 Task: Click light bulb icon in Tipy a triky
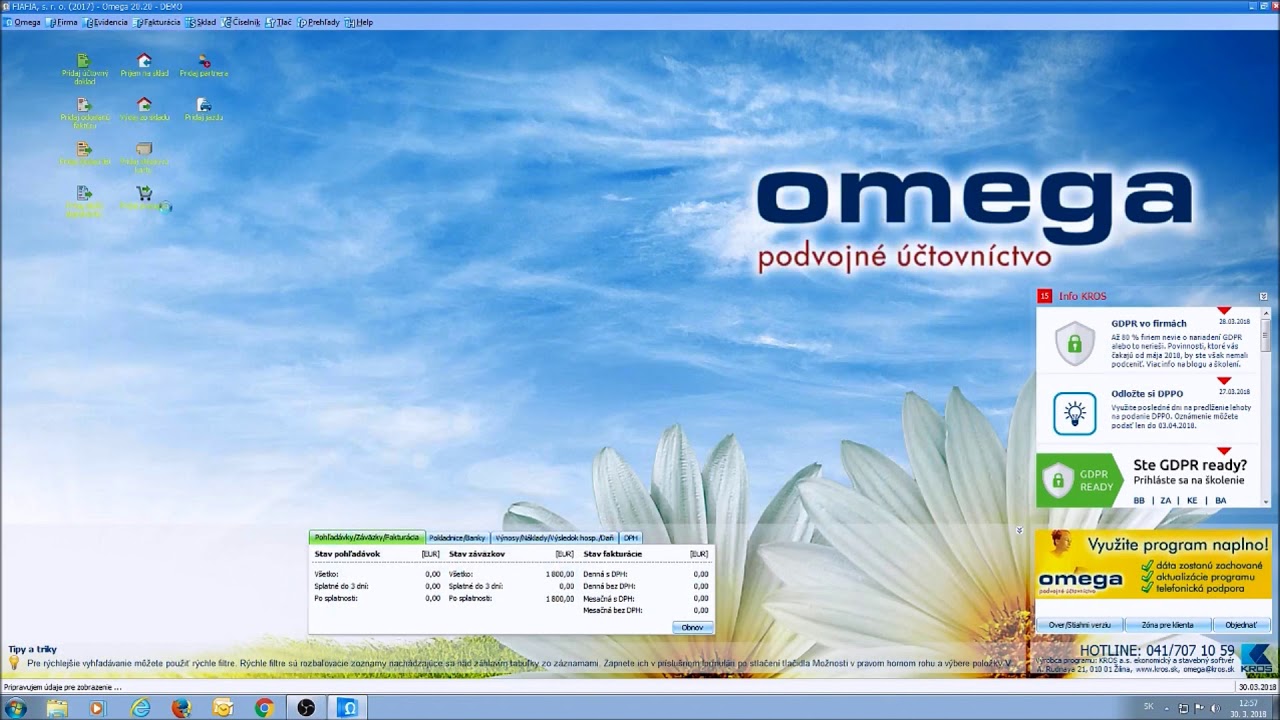point(14,662)
